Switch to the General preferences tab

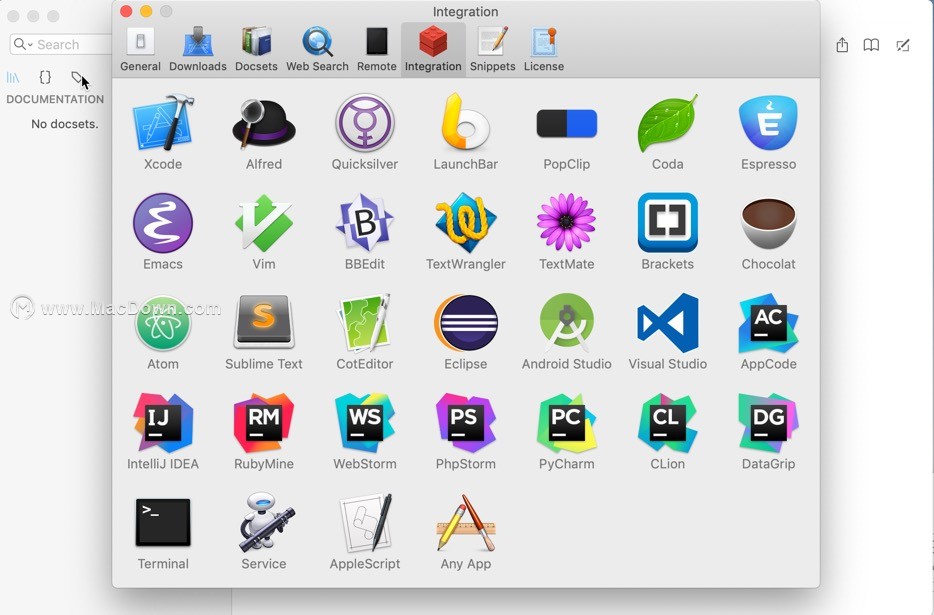click(x=141, y=49)
